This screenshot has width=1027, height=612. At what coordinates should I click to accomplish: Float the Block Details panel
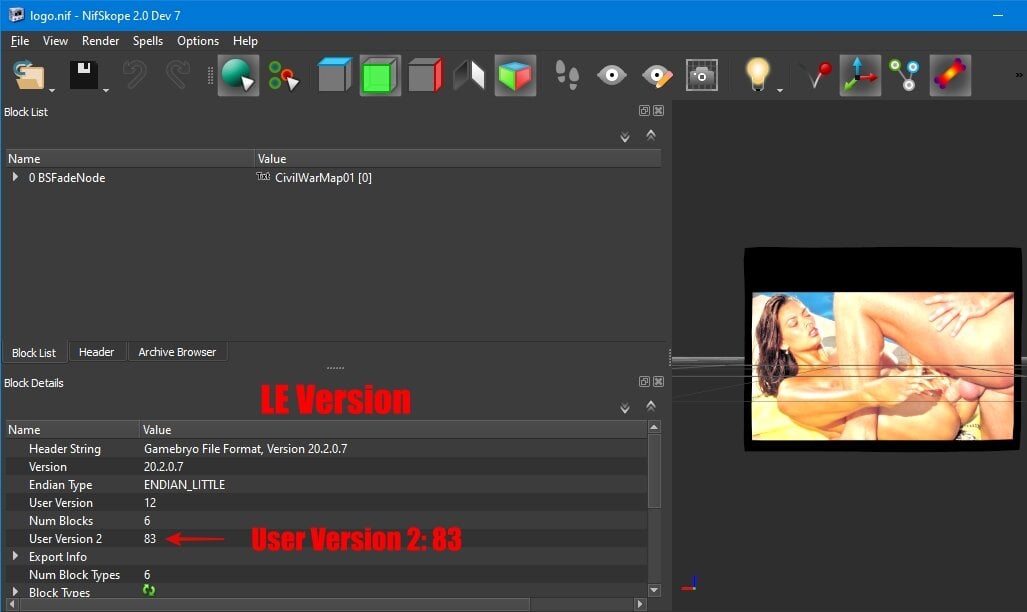click(x=644, y=381)
